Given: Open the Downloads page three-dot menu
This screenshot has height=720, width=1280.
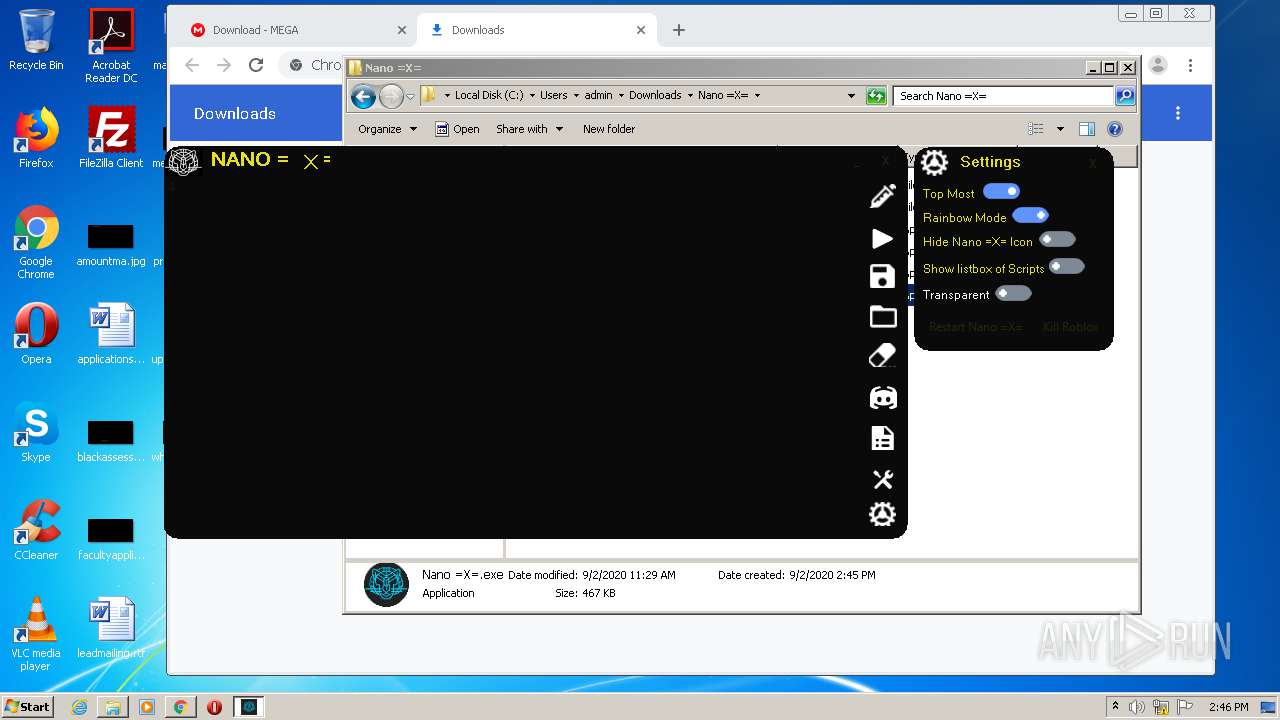Looking at the screenshot, I should pos(1178,113).
